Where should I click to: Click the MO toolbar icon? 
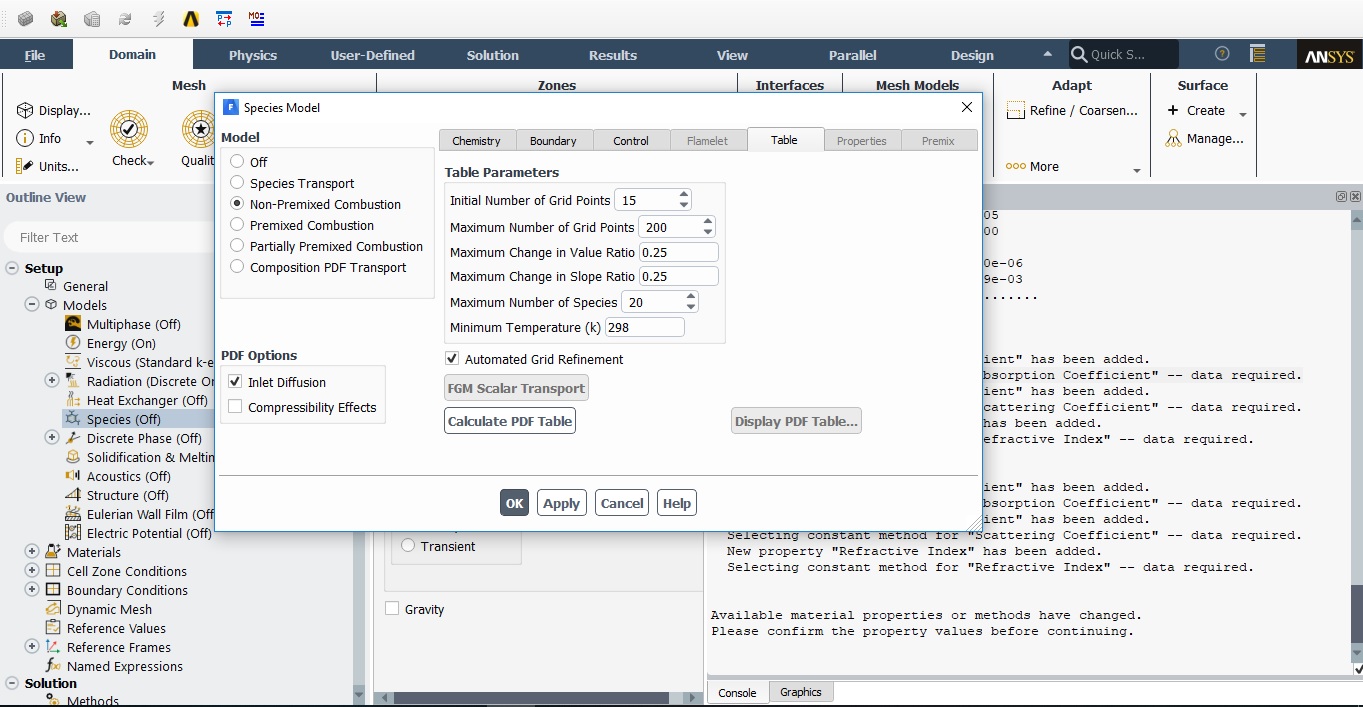[x=257, y=18]
